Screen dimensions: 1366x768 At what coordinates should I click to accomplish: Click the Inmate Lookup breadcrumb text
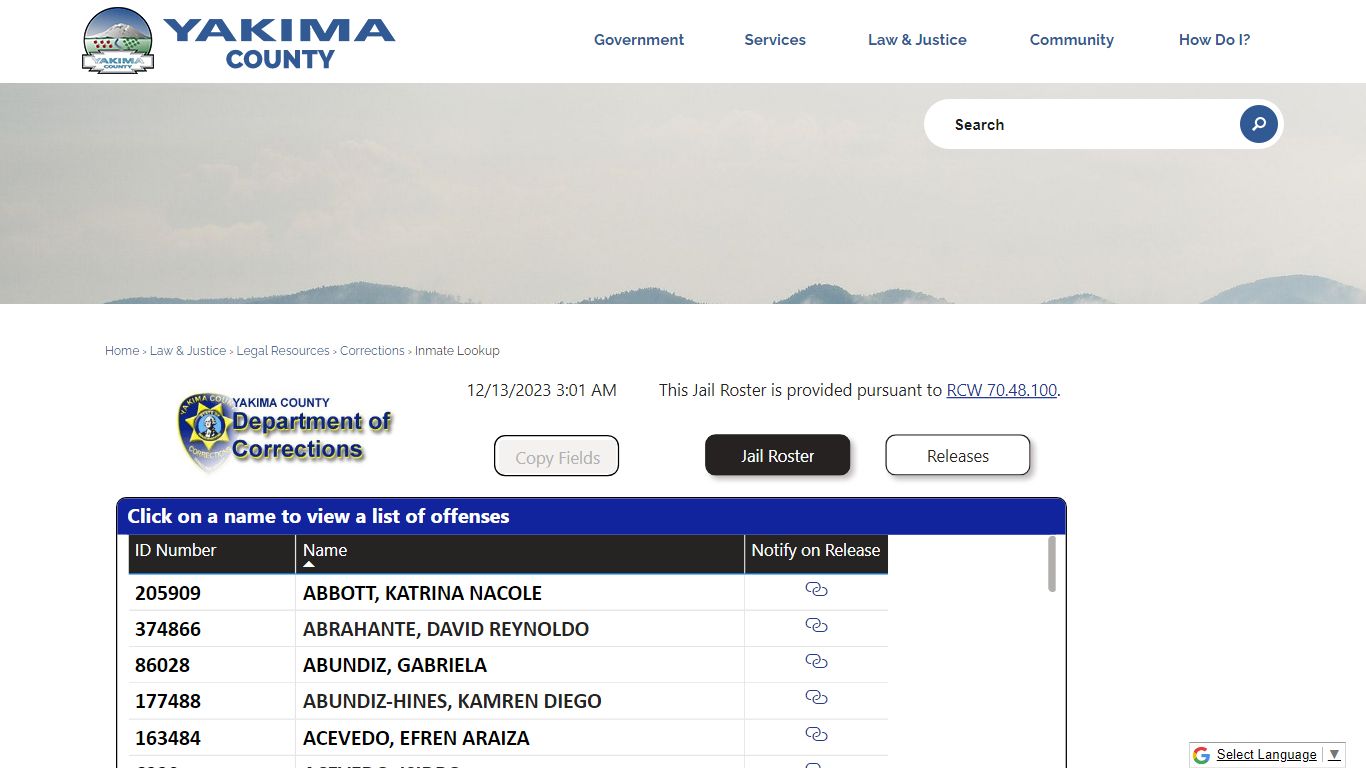tap(457, 351)
